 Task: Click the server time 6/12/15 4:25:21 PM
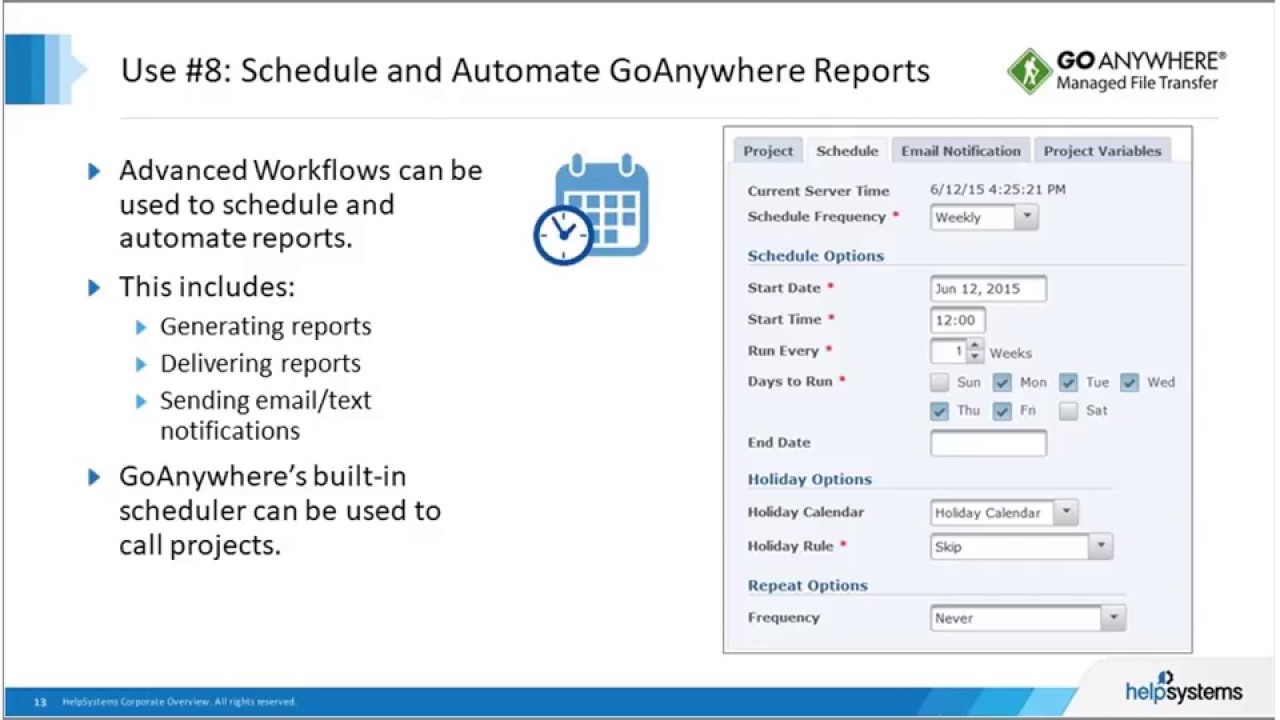coord(997,189)
